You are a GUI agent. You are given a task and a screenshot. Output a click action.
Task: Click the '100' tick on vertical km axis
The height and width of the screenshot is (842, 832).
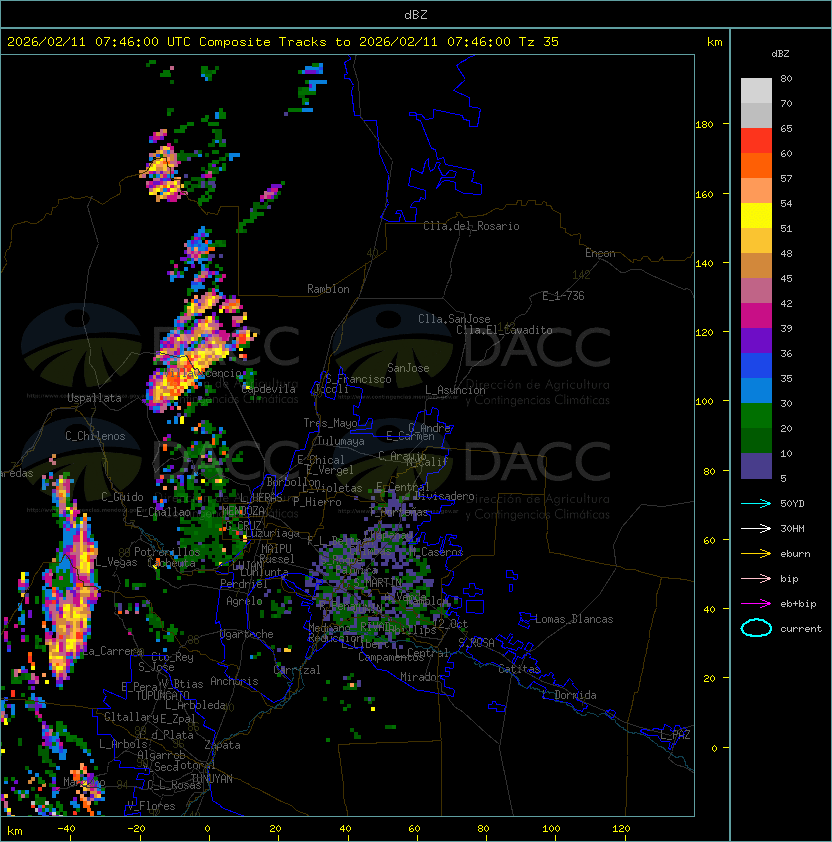704,402
